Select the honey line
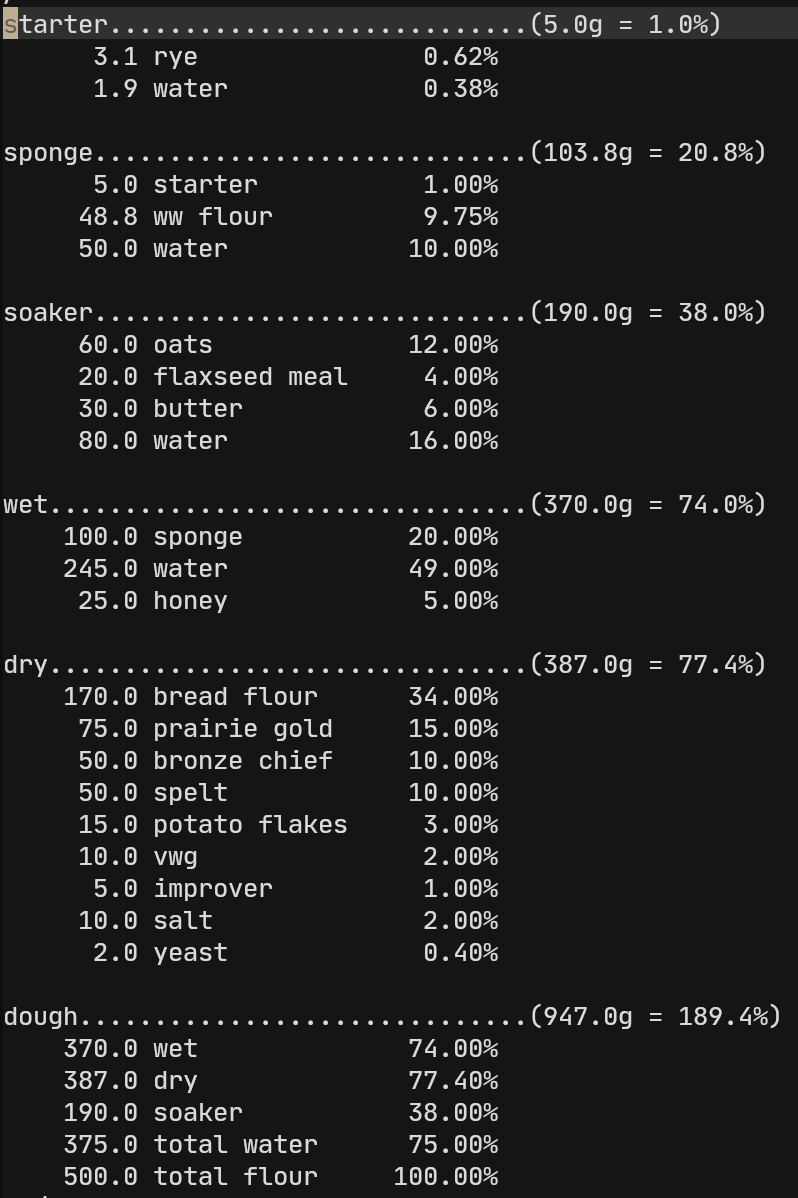Viewport: 798px width, 1198px height. (x=190, y=601)
